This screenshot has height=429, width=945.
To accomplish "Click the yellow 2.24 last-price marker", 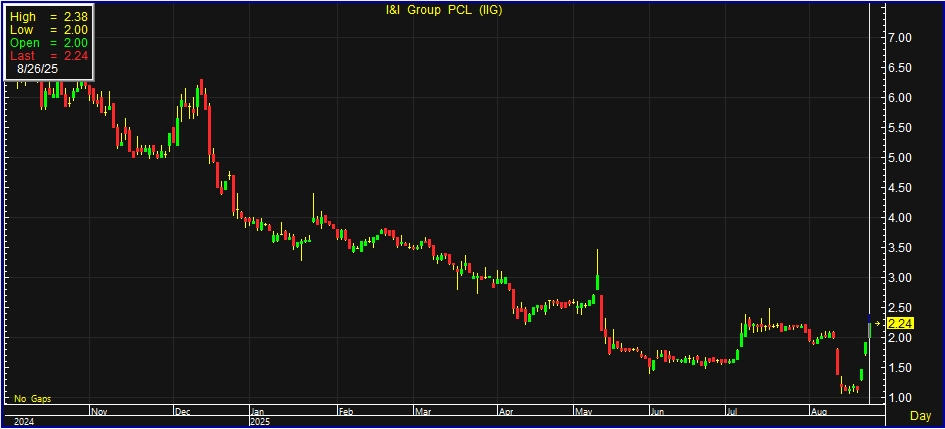I will click(x=900, y=324).
